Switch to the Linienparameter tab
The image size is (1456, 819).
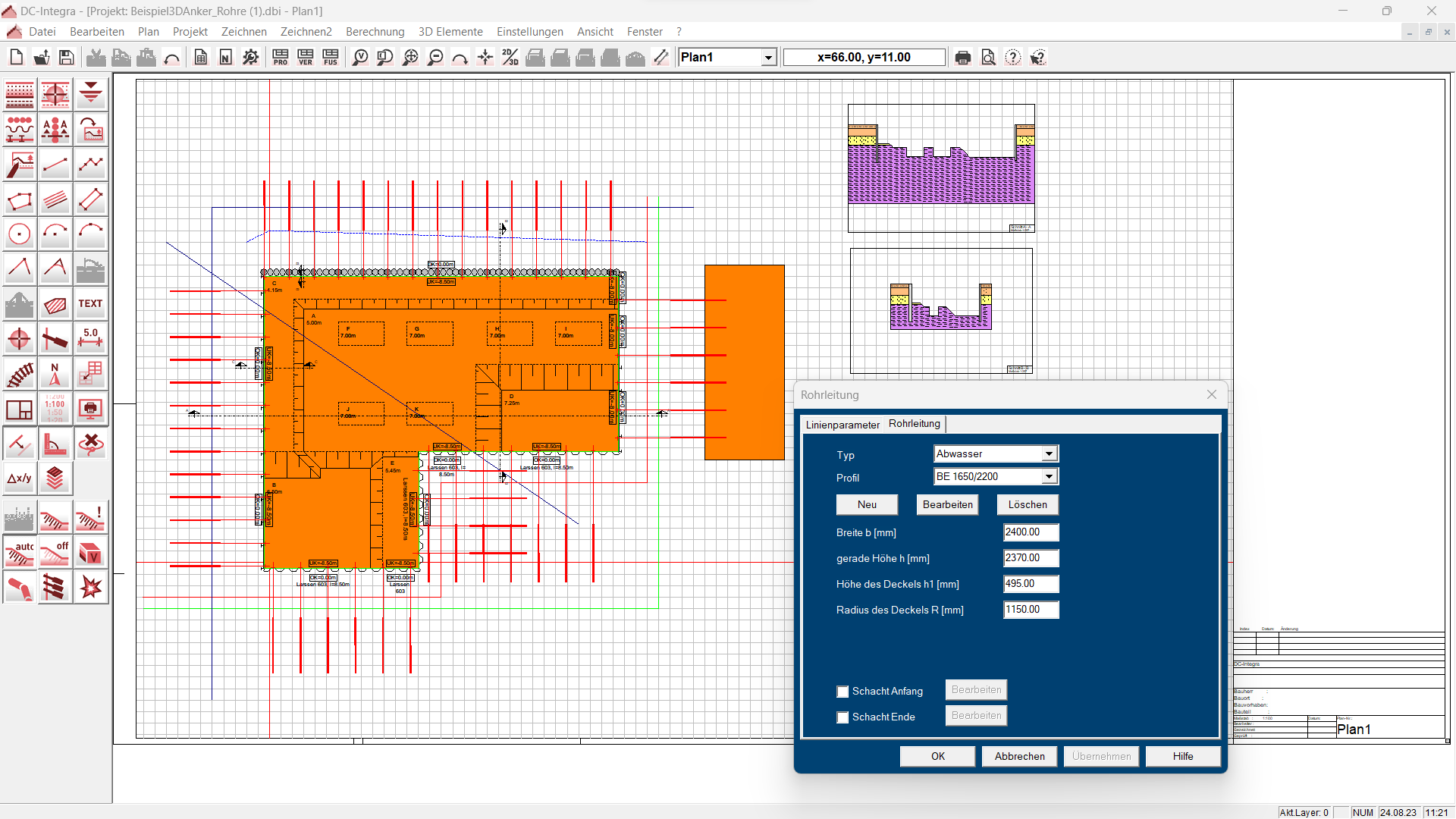pos(842,425)
